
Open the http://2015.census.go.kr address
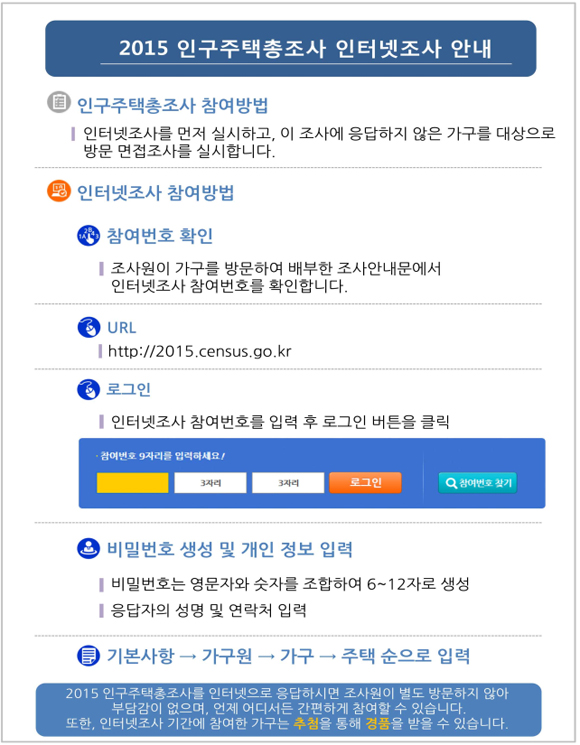pos(200,352)
